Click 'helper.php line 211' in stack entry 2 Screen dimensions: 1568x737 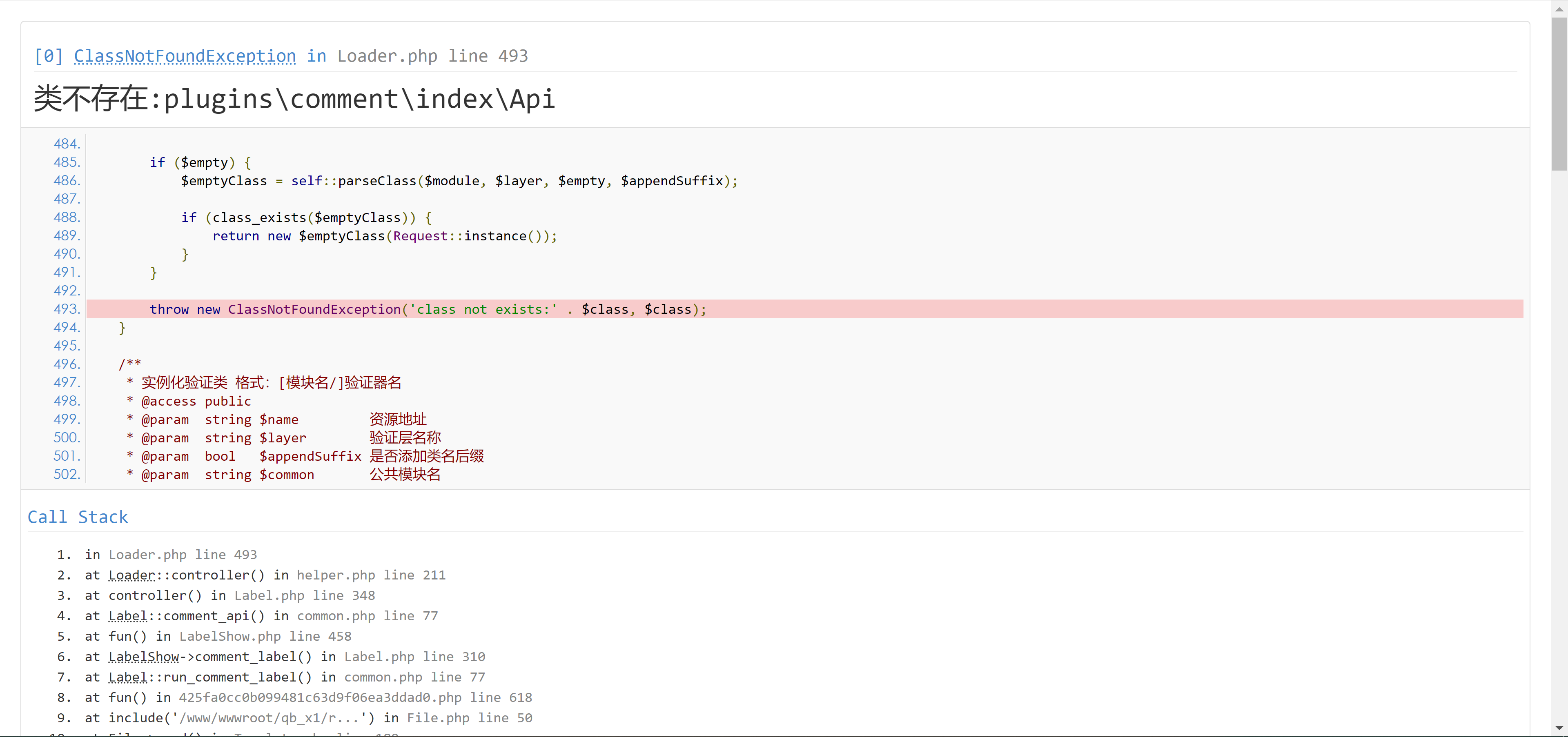(371, 575)
